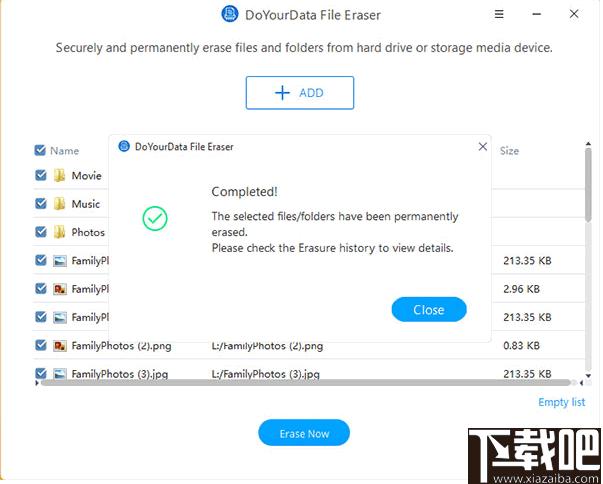Click the green checkmark success icon
The width and height of the screenshot is (603, 484).
[155, 218]
